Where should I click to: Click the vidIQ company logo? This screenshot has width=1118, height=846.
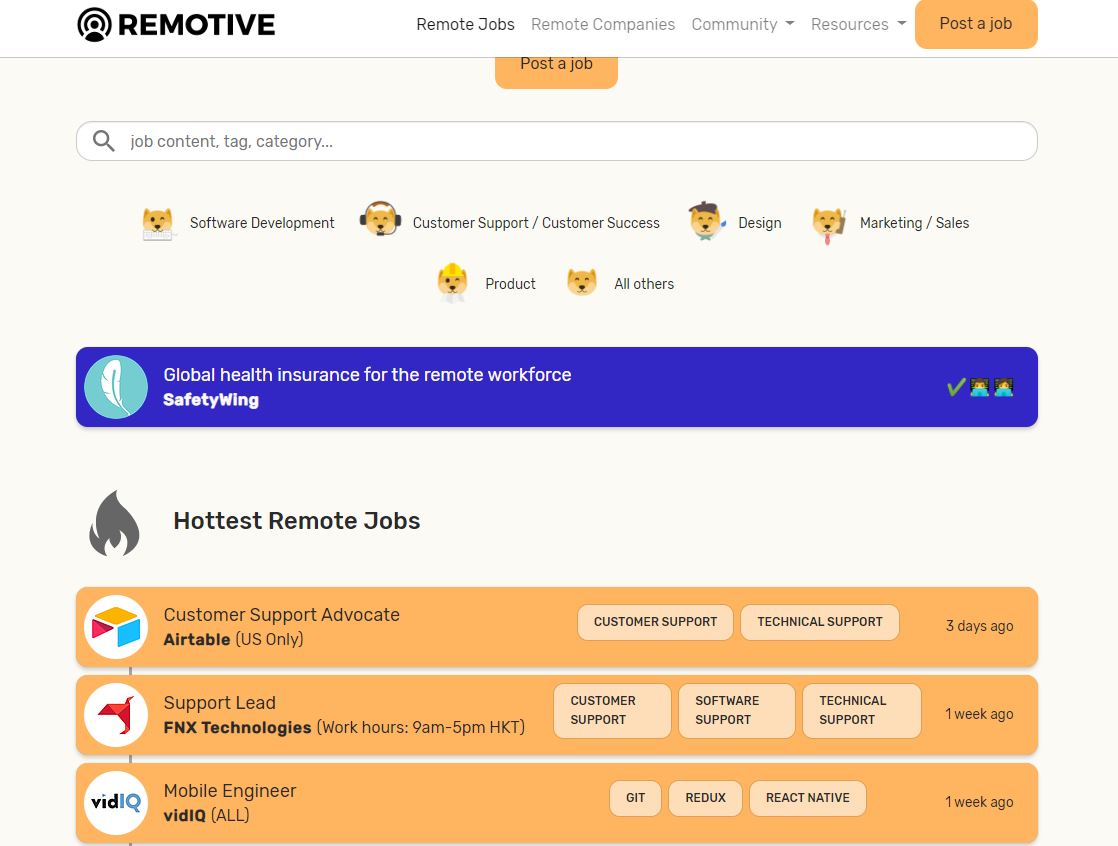pos(116,803)
